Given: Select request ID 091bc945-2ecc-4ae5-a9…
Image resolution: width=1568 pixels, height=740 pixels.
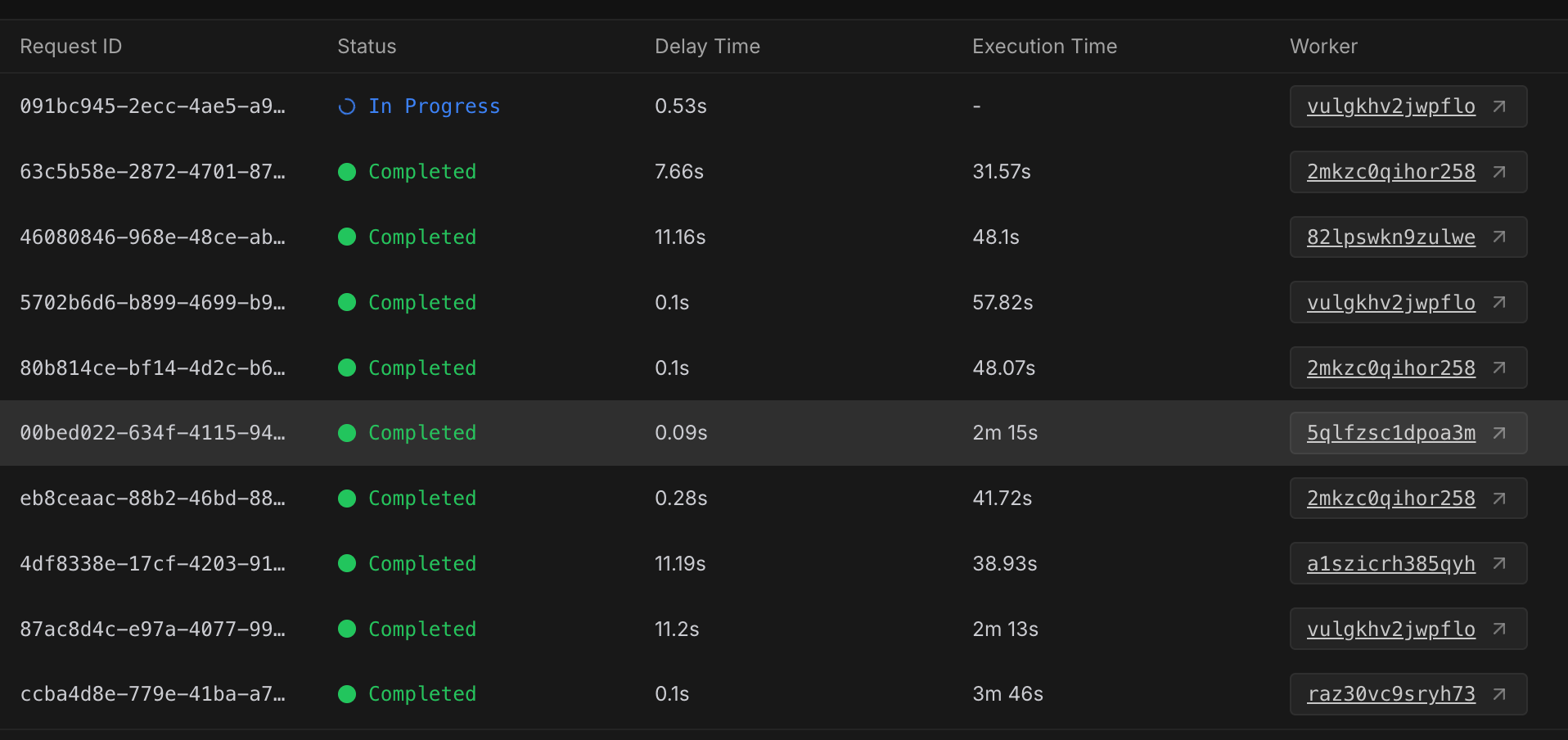Looking at the screenshot, I should click(152, 106).
